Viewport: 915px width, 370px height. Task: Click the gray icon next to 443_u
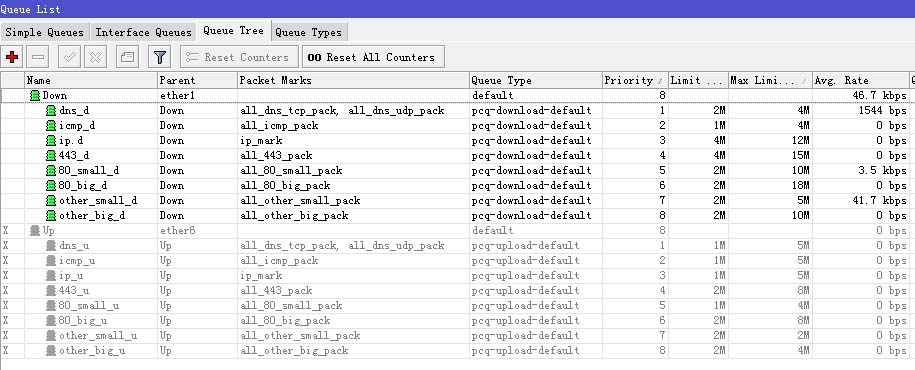tap(51, 291)
